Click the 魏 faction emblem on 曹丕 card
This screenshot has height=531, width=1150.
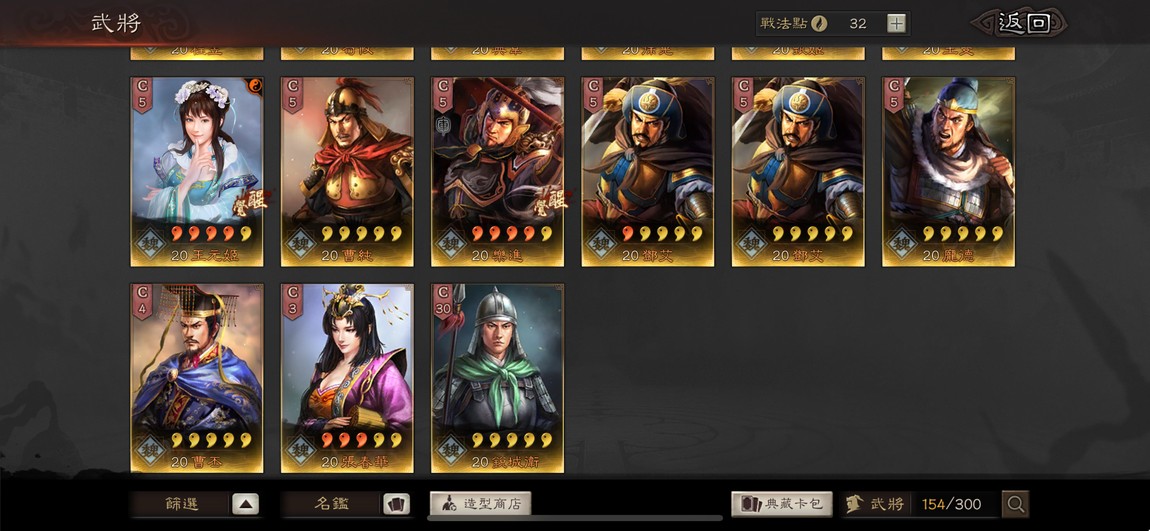pyautogui.click(x=150, y=450)
